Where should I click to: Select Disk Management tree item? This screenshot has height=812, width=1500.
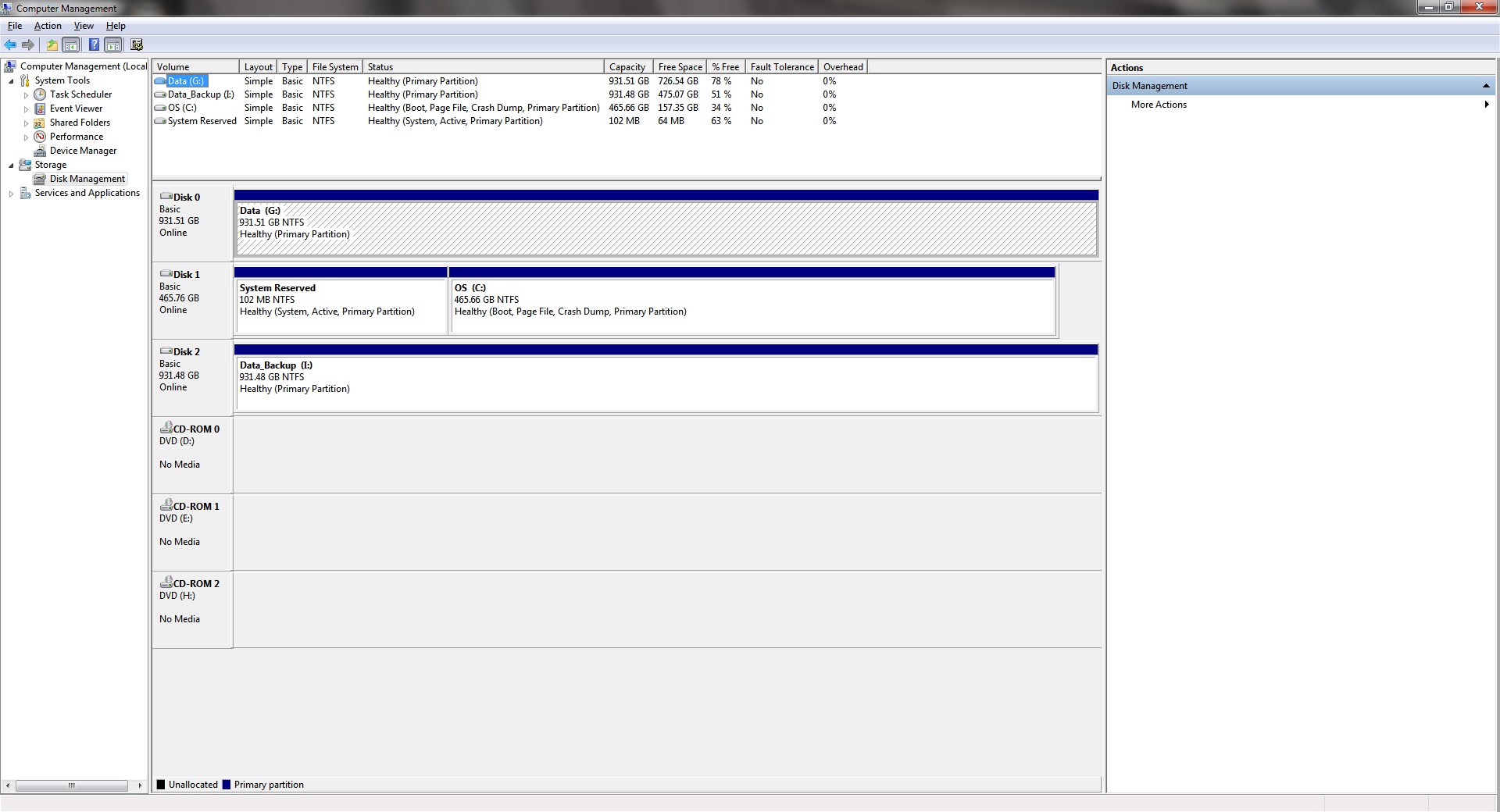click(87, 179)
